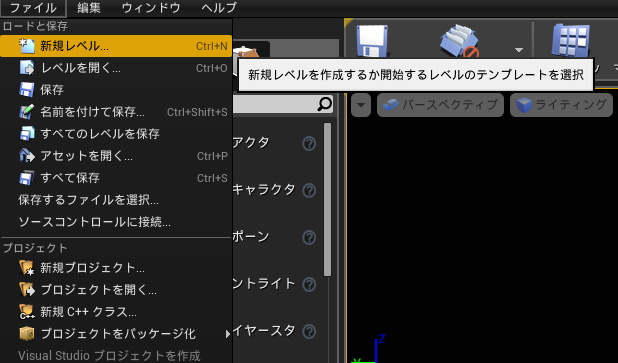Click the new project folder icon
Viewport: 618px width, 363px height.
[x=27, y=268]
